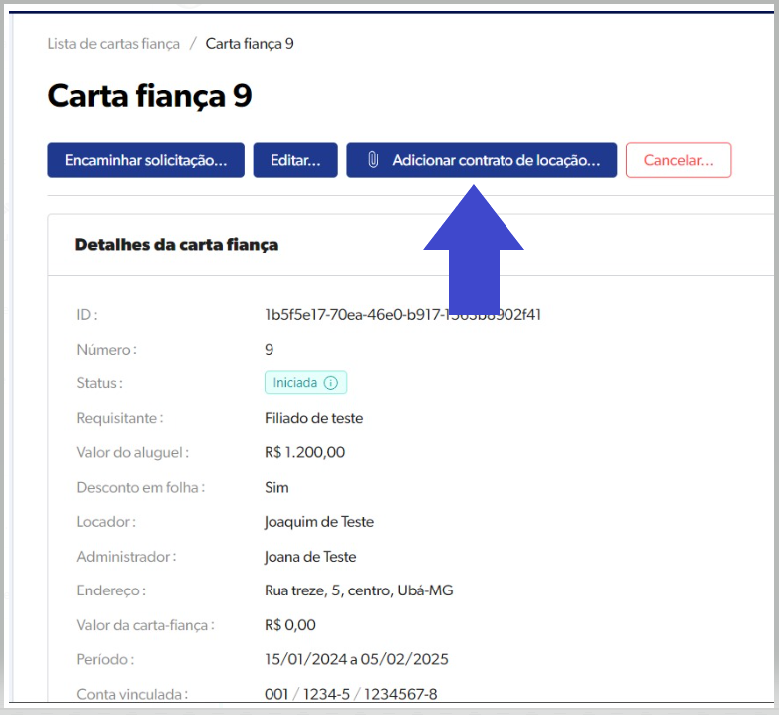The height and width of the screenshot is (715, 779).
Task: Go to Lista de cartas fiança breadcrumb
Action: pyautogui.click(x=113, y=44)
